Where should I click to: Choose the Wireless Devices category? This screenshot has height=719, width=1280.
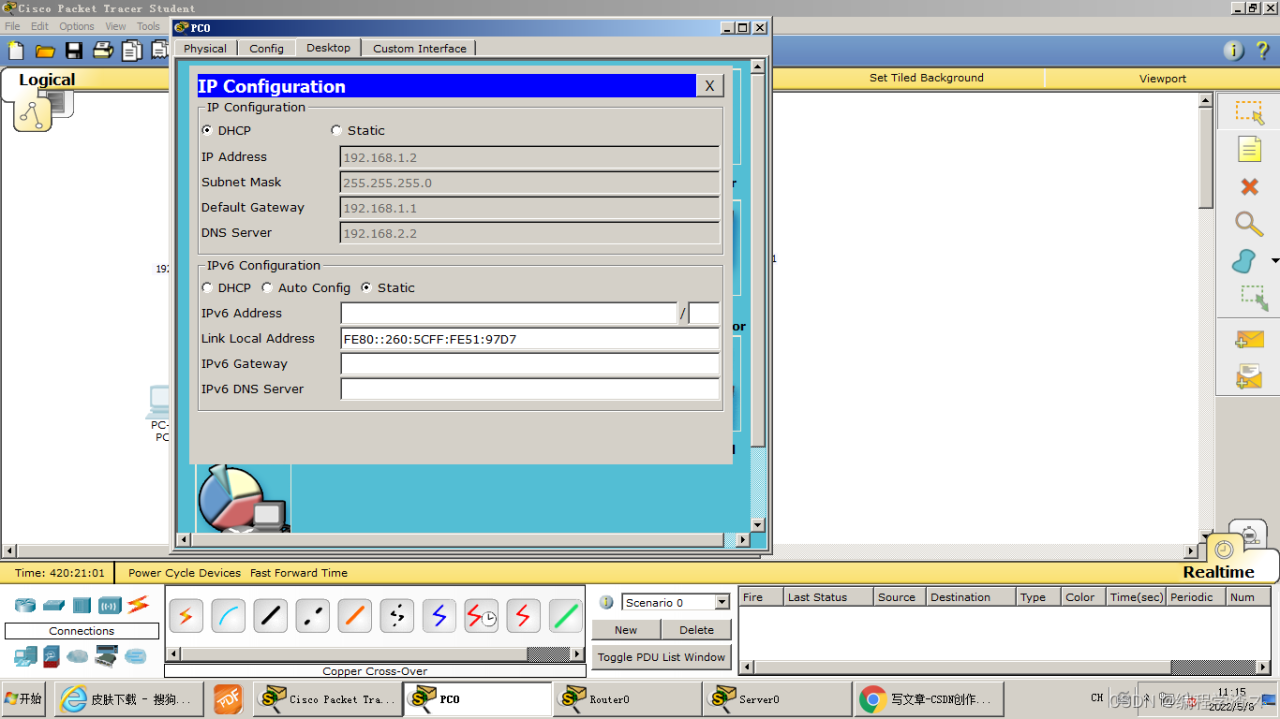pyautogui.click(x=109, y=605)
